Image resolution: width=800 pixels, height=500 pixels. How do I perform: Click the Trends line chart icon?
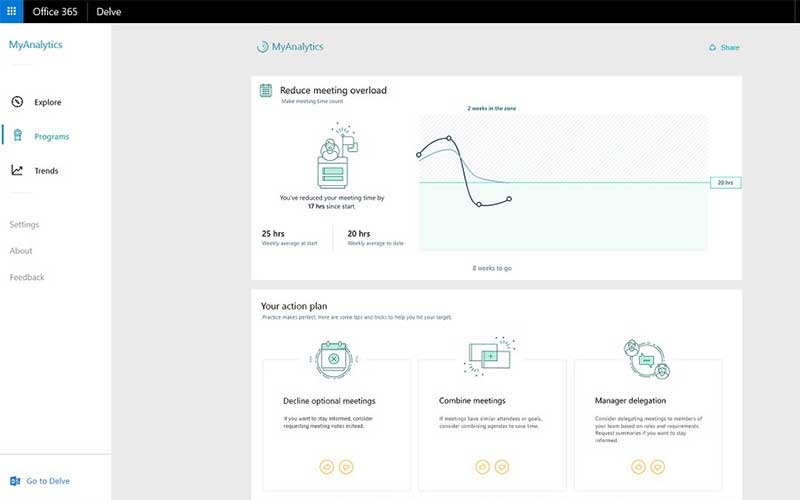(x=17, y=171)
